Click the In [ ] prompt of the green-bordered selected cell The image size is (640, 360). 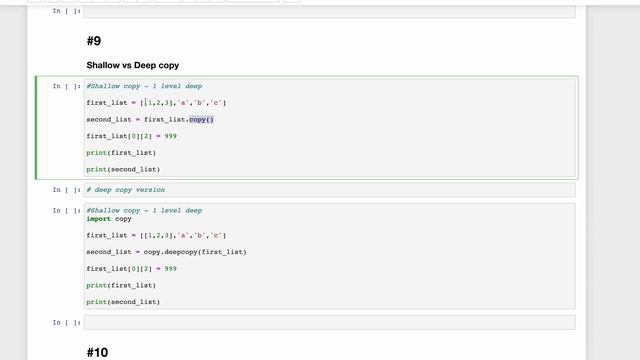point(67,86)
